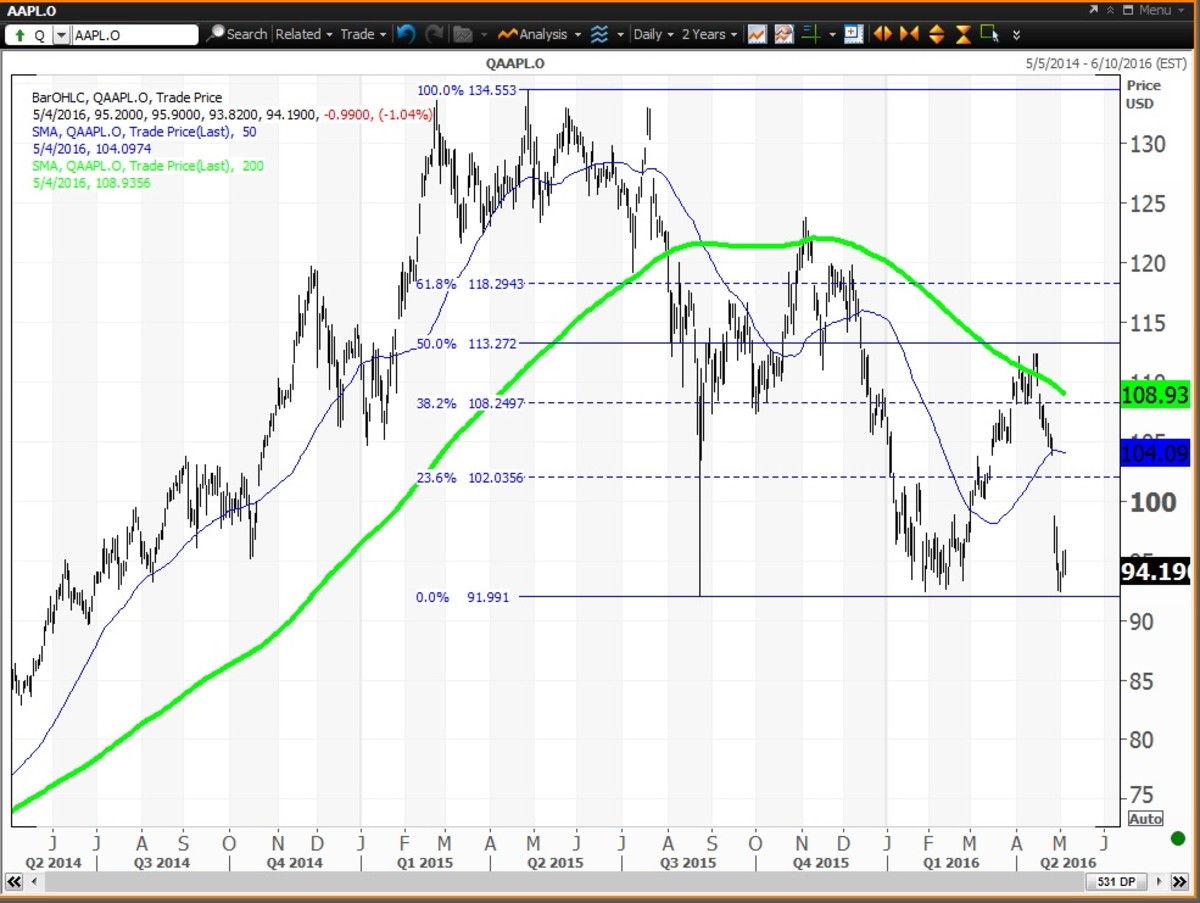Image resolution: width=1200 pixels, height=903 pixels.
Task: Click the line chart toolbar icon
Action: click(757, 34)
